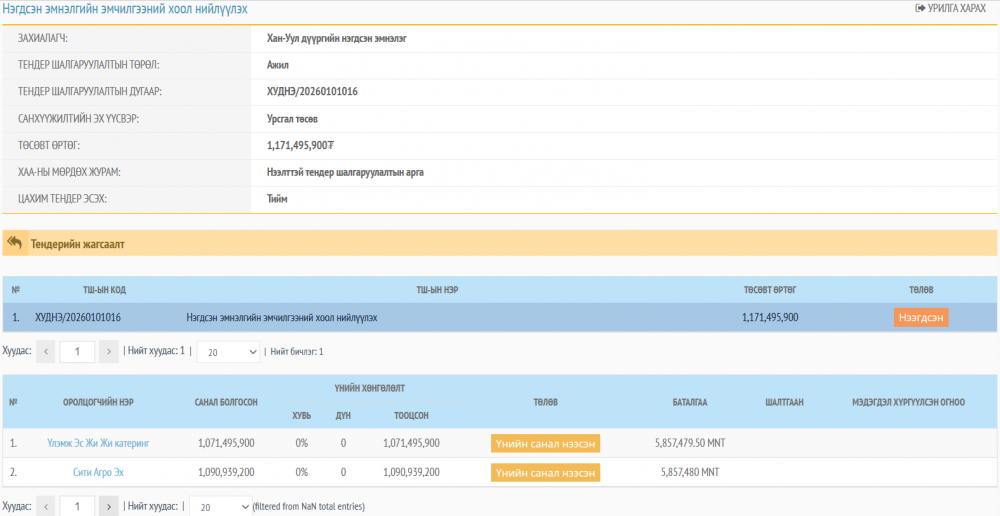Go to next page in tender list pagination
The image size is (1000, 516).
[109, 352]
